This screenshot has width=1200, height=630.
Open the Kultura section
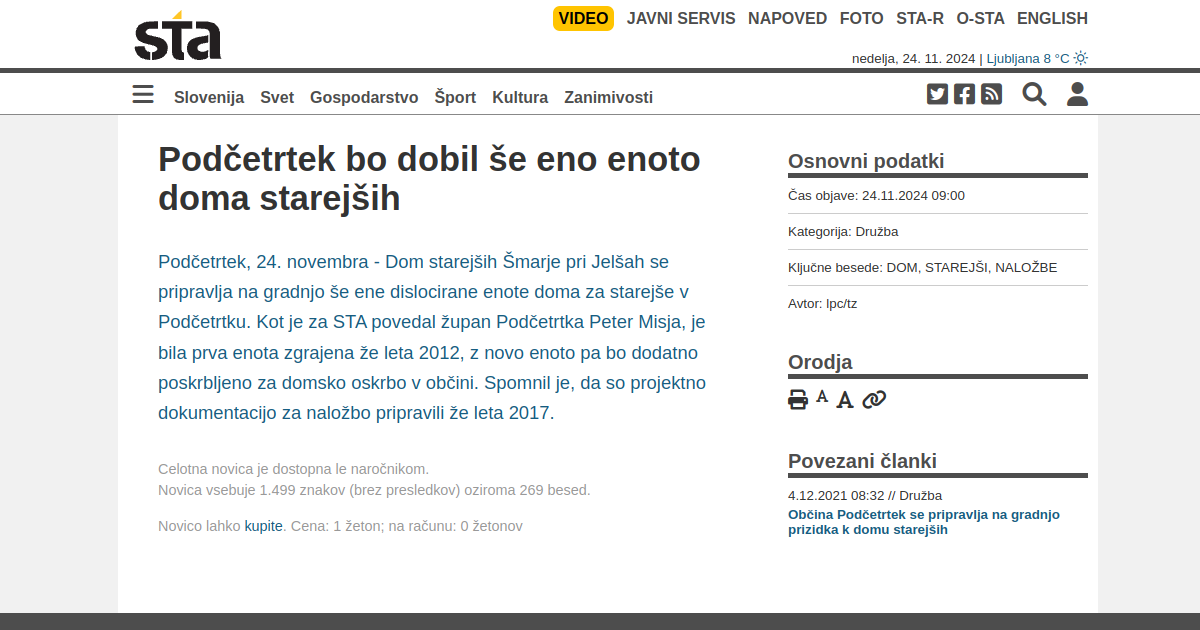[520, 97]
